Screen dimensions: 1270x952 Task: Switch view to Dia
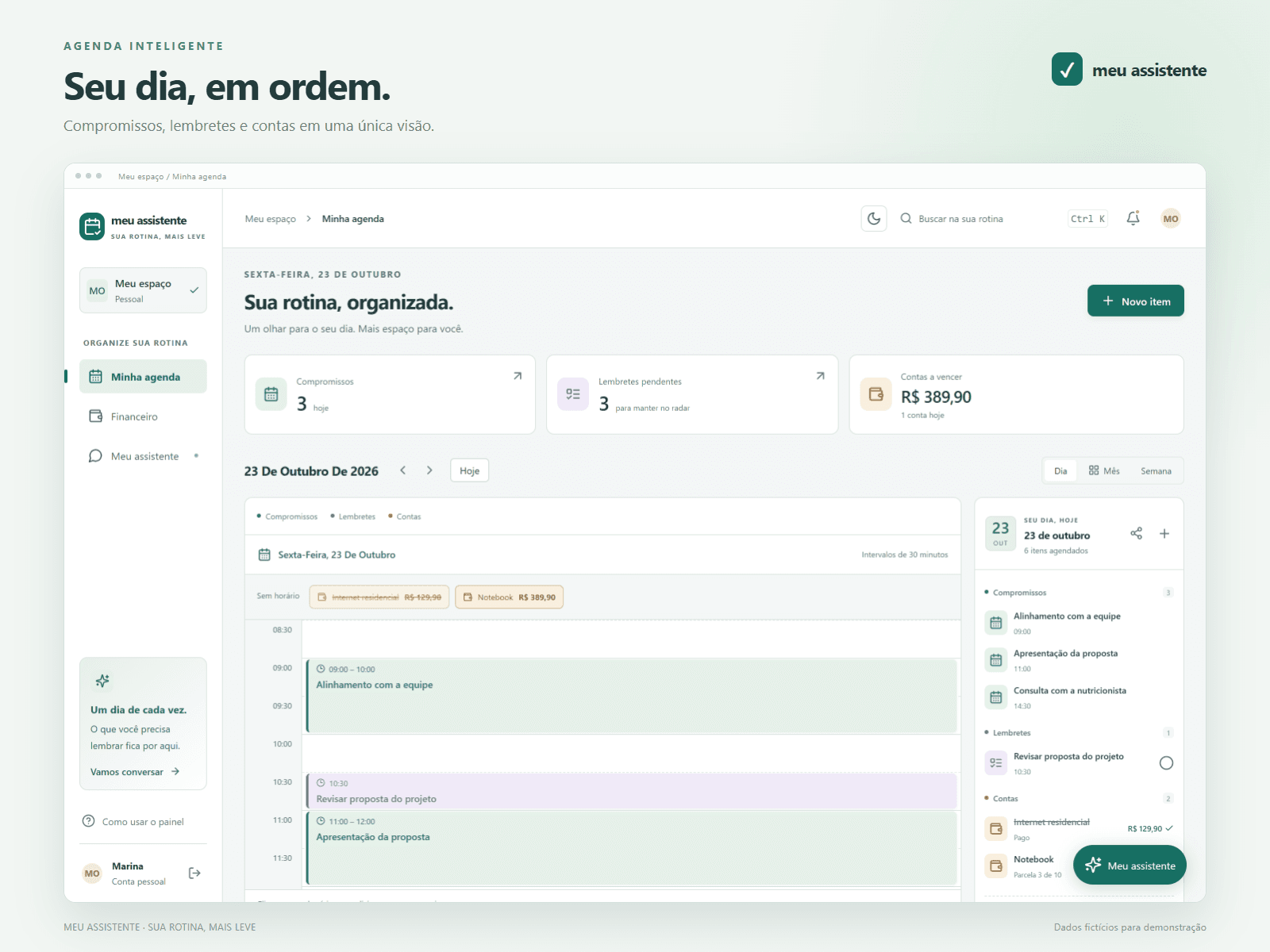1060,471
